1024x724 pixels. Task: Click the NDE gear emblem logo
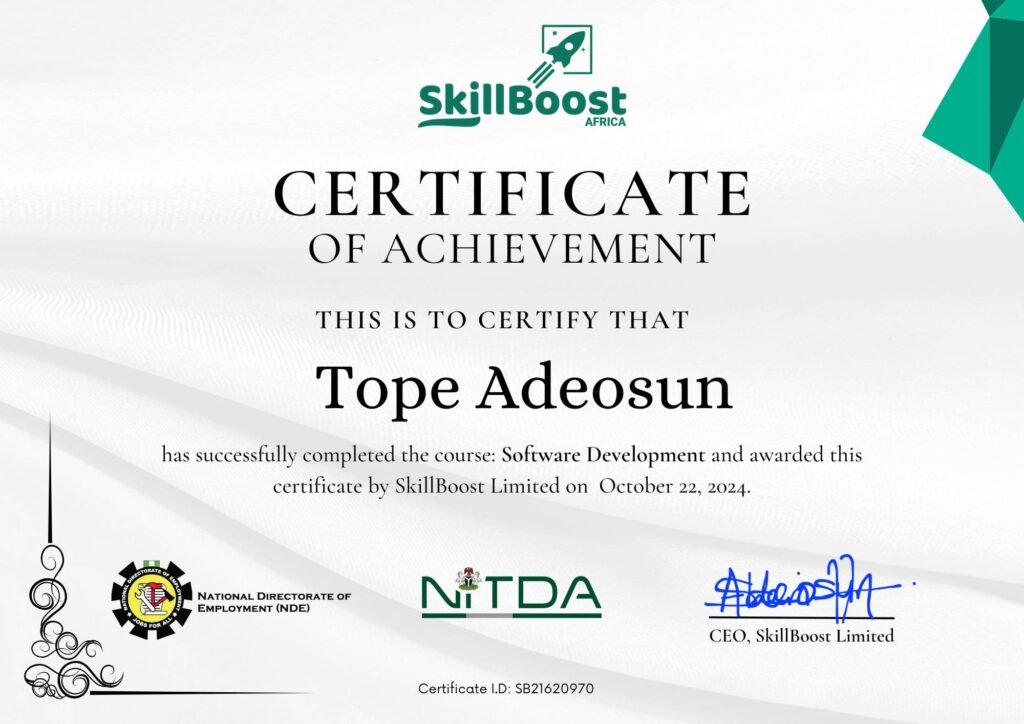[x=153, y=599]
